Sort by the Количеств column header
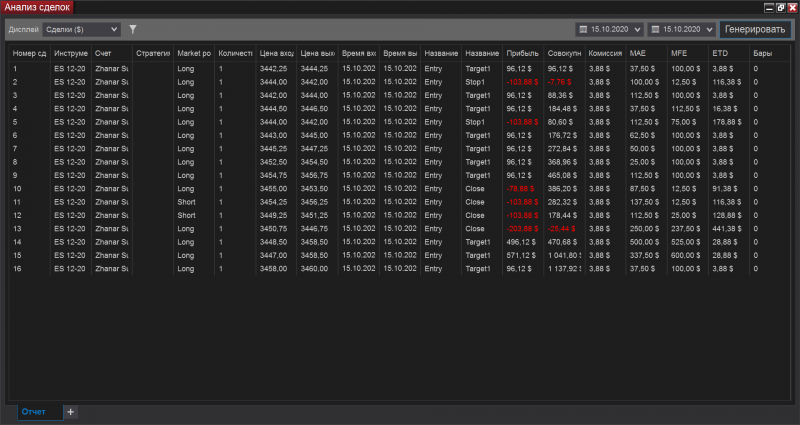 point(235,54)
